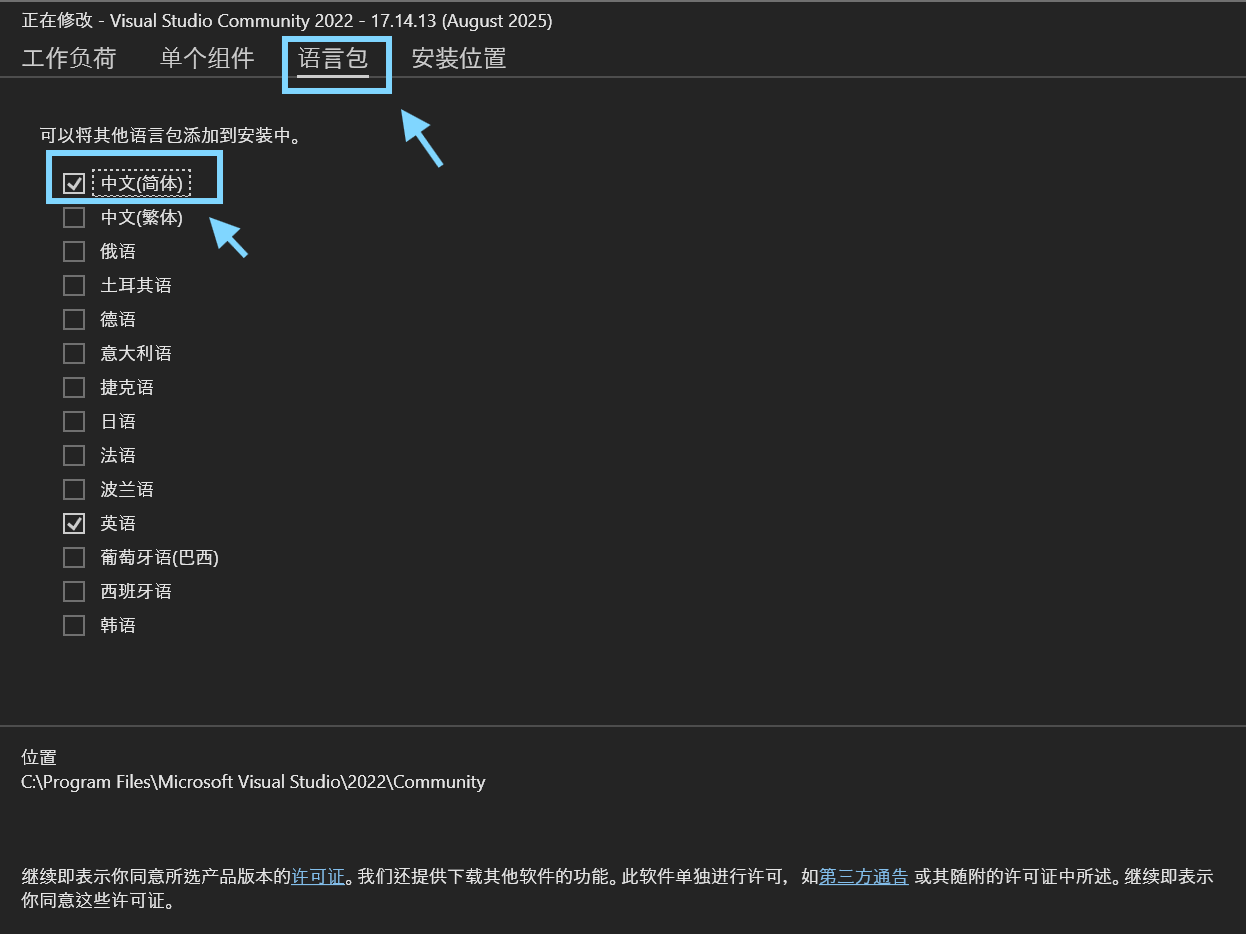Screen dimensions: 1246x934
Task: Enable the 中文(繁体) language pack
Action: [x=73, y=217]
